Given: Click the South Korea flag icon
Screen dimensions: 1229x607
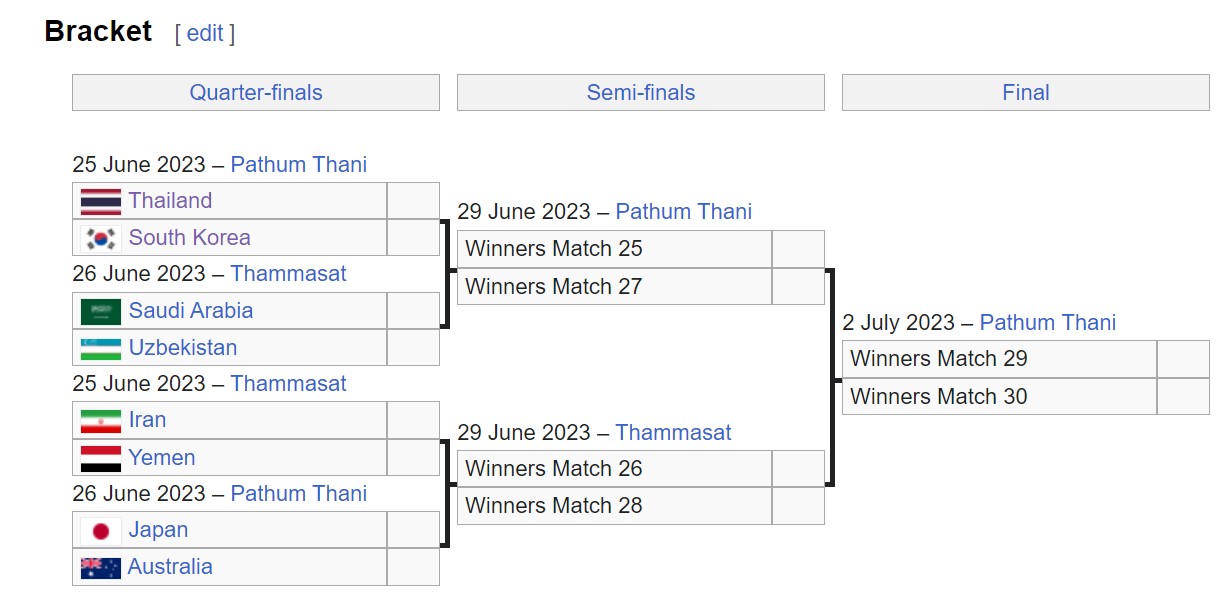Looking at the screenshot, I should tap(101, 238).
